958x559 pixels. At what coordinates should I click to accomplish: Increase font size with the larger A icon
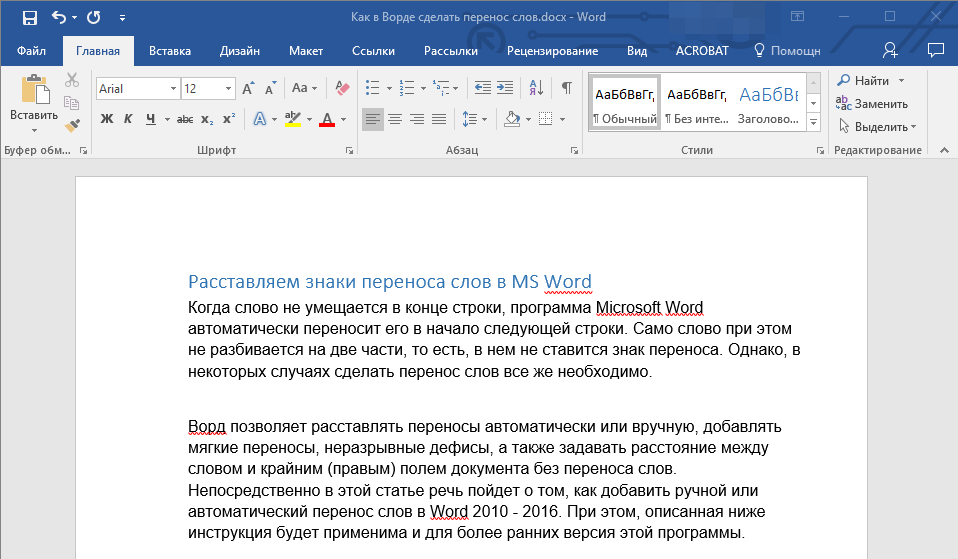pyautogui.click(x=249, y=88)
